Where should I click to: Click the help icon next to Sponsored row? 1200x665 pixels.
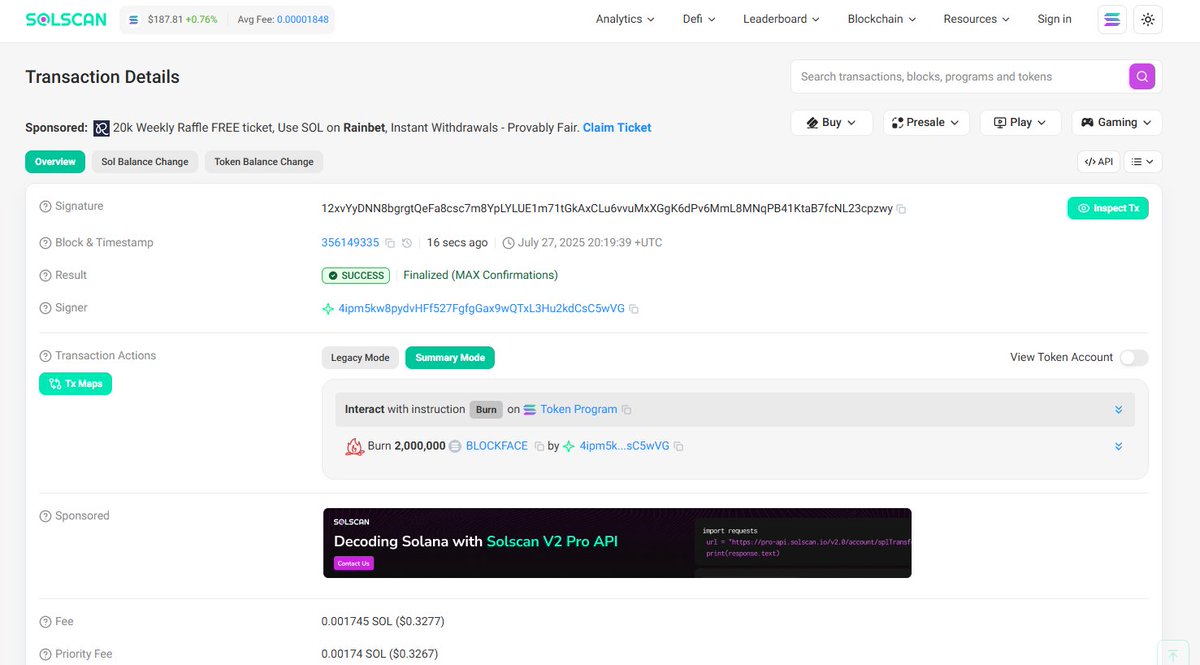45,517
